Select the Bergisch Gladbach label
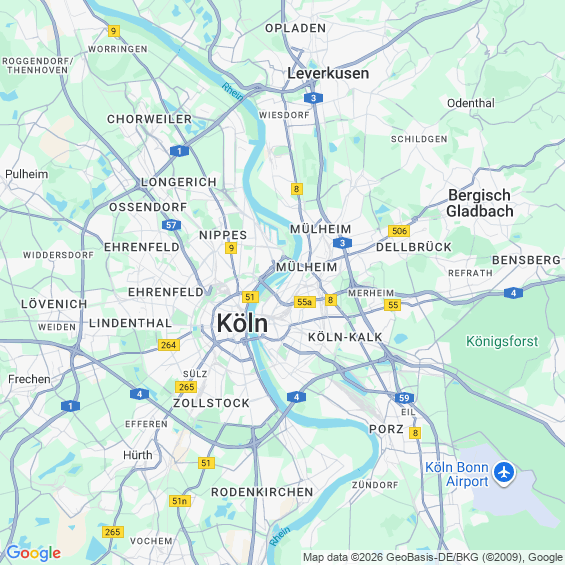The width and height of the screenshot is (565, 565). pyautogui.click(x=480, y=203)
